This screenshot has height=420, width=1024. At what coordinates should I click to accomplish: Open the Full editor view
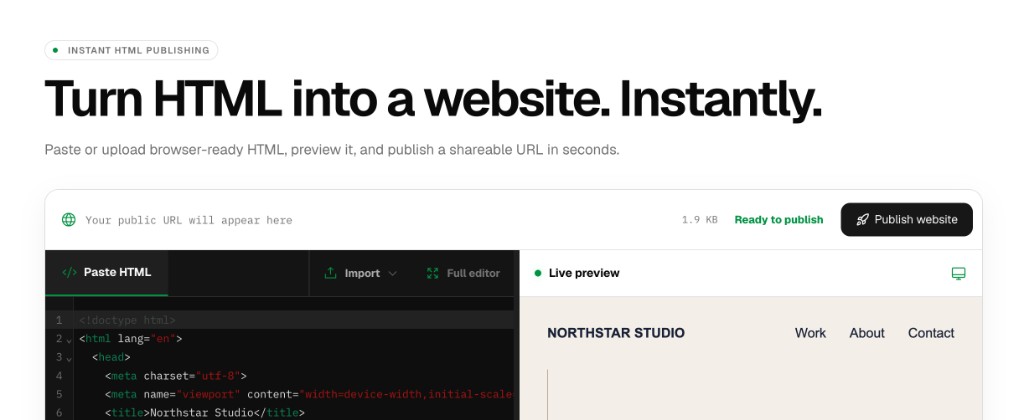(x=463, y=273)
